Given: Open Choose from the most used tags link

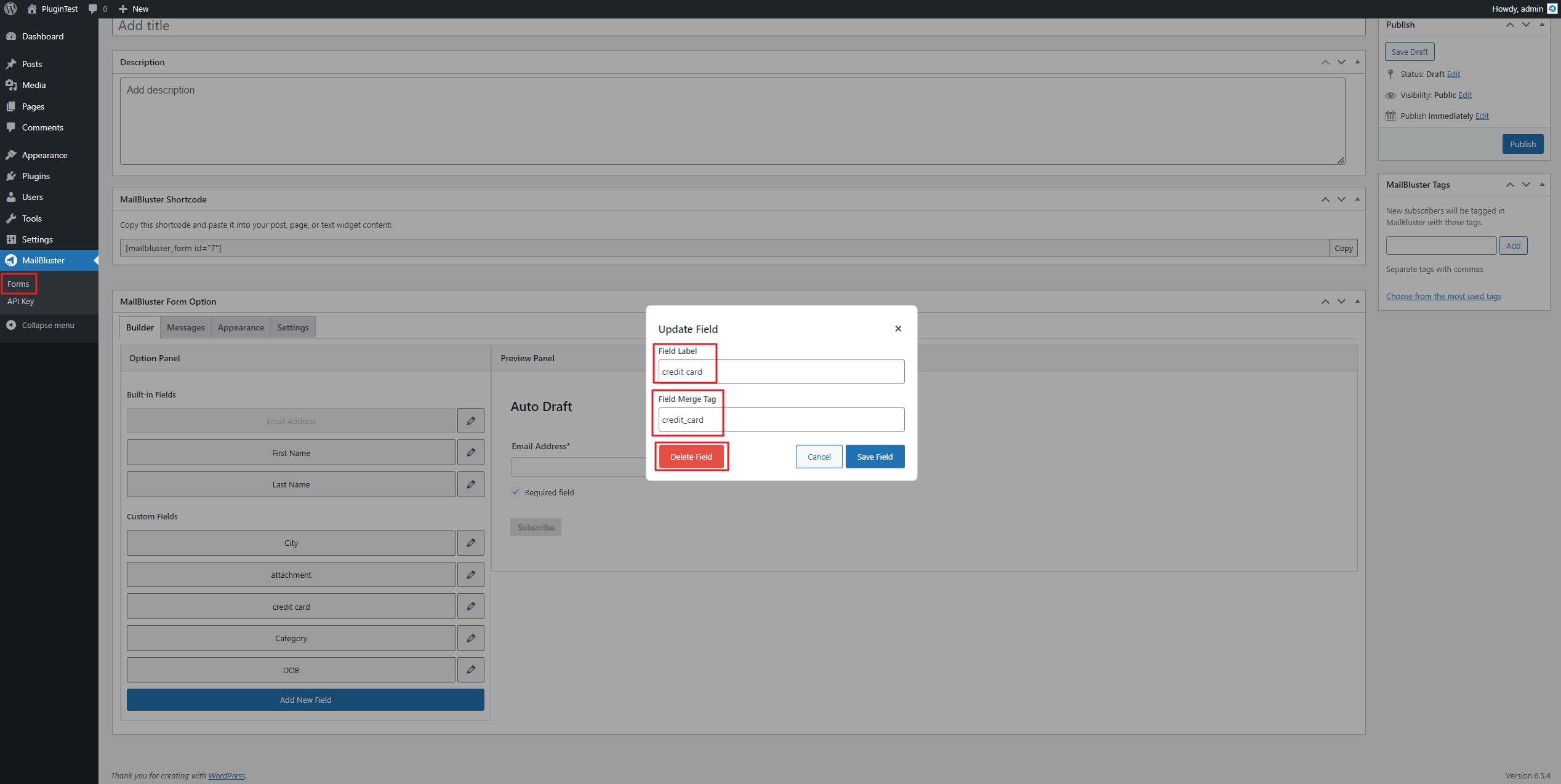Looking at the screenshot, I should 1443,296.
